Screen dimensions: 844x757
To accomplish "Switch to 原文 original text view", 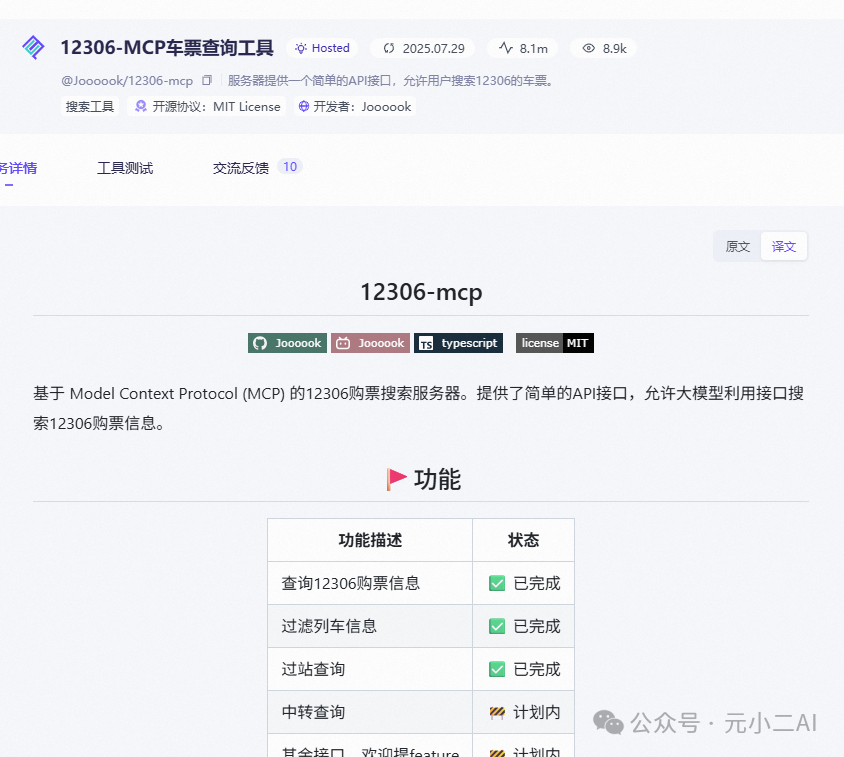I will click(x=737, y=247).
